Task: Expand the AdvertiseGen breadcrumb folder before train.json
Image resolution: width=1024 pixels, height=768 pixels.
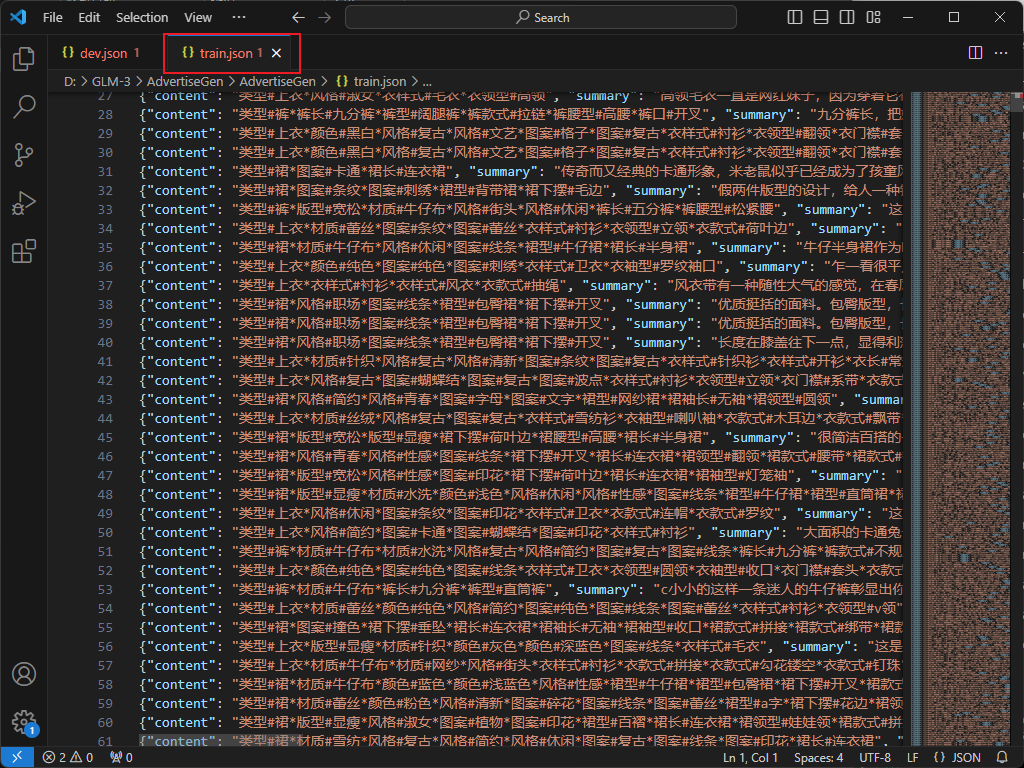Action: tap(281, 81)
